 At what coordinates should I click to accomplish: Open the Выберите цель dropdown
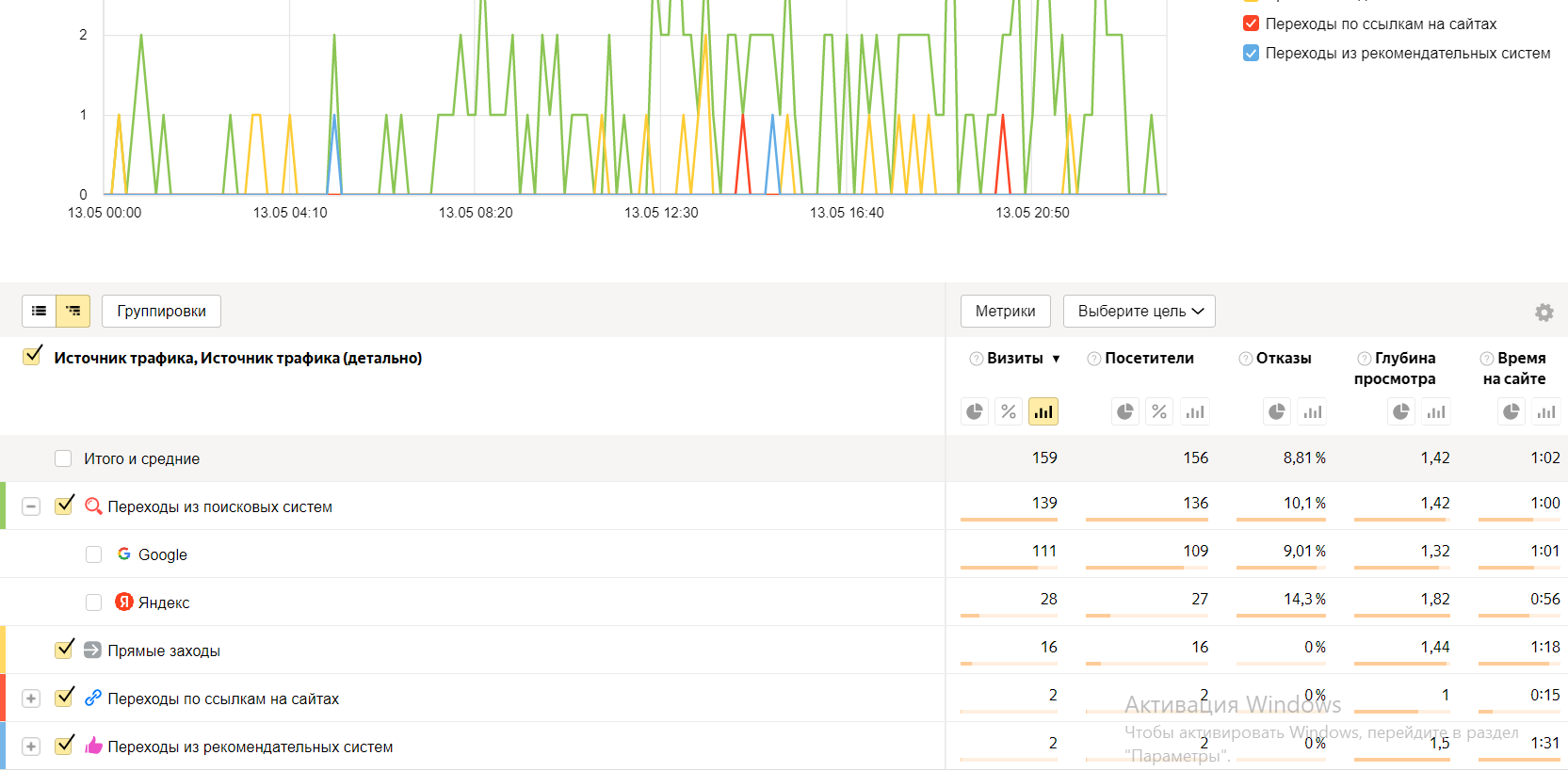(x=1139, y=312)
